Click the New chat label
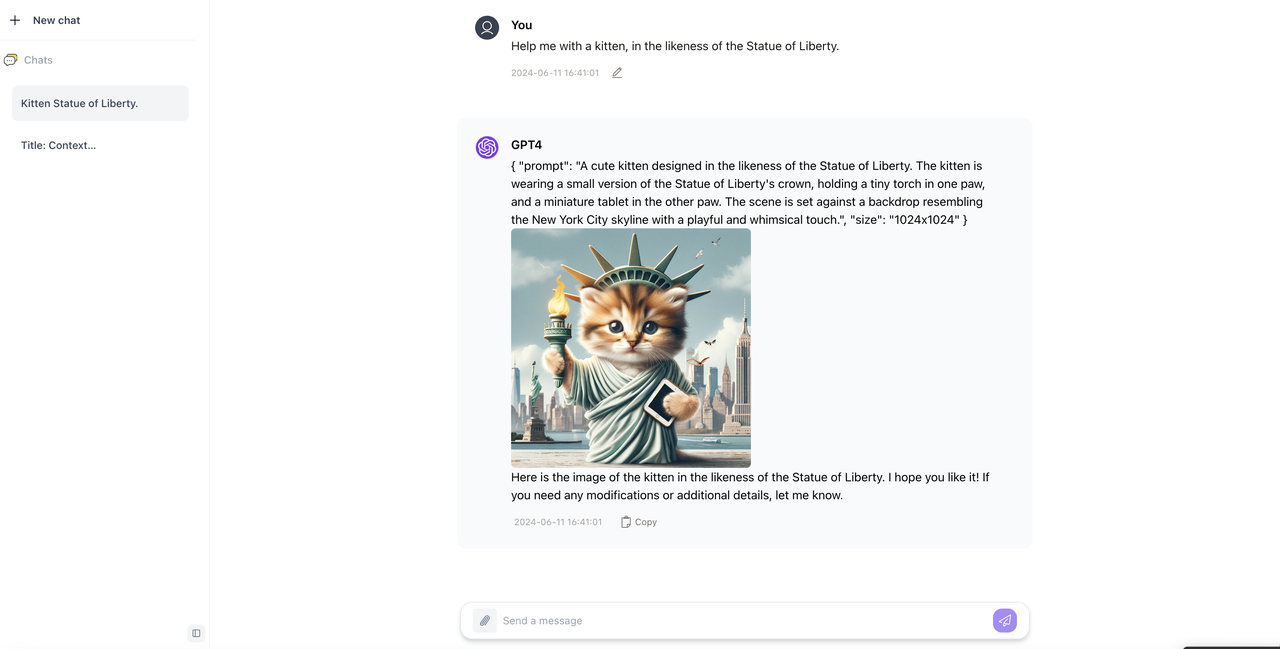 (56, 20)
